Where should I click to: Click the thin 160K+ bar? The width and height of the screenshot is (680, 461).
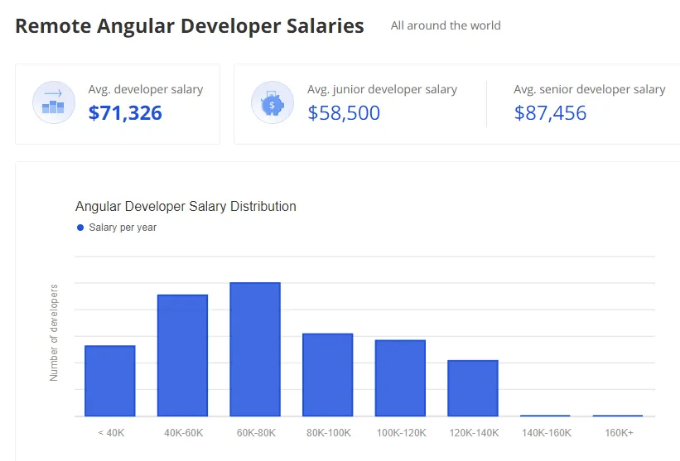tap(618, 415)
